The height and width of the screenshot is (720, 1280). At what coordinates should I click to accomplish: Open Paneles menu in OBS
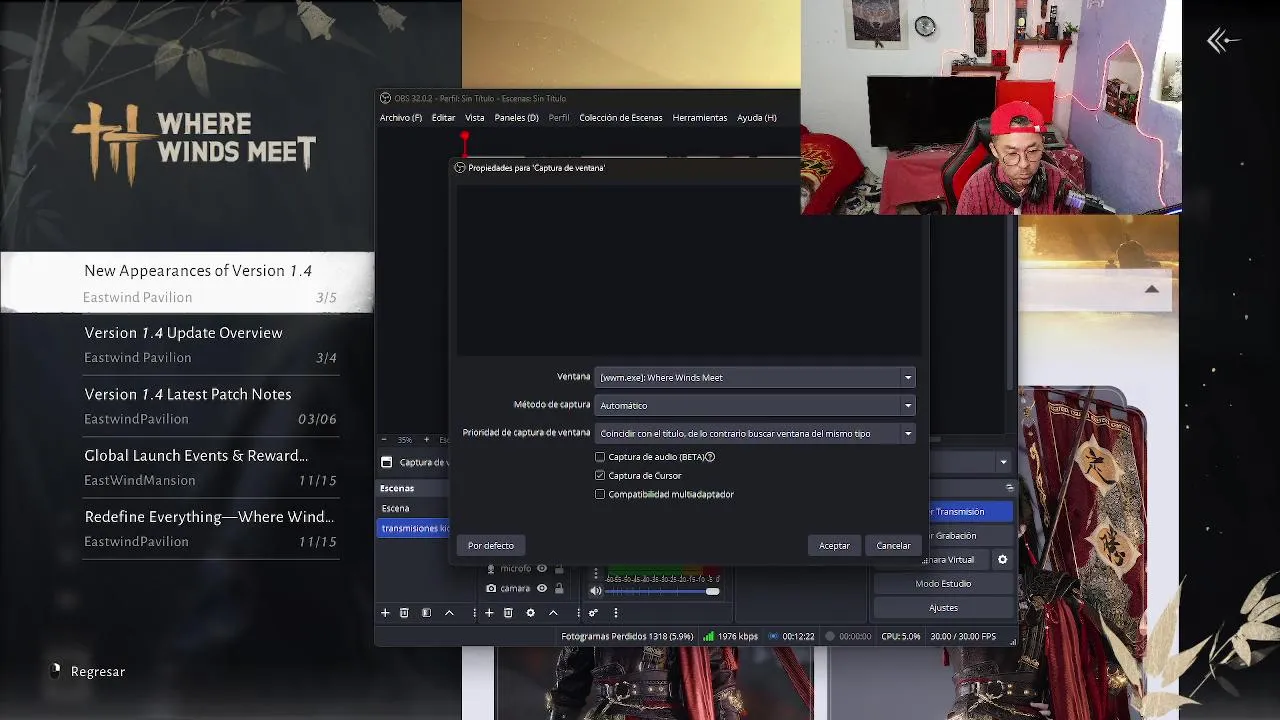[x=516, y=118]
